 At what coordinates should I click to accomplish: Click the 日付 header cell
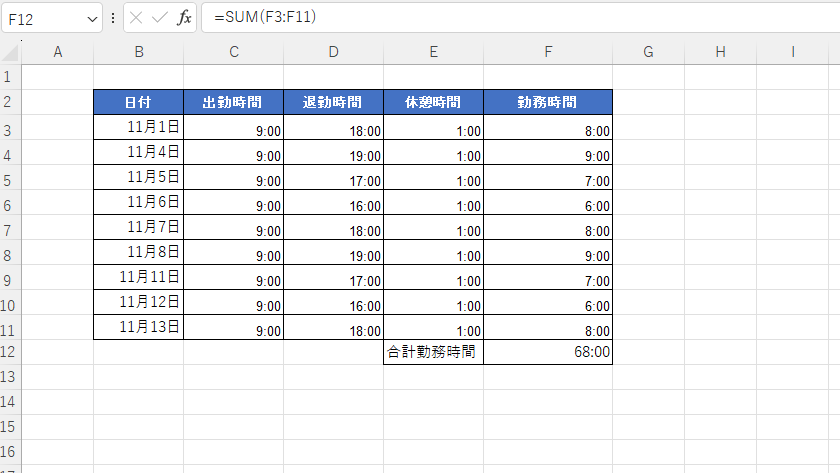(x=139, y=102)
